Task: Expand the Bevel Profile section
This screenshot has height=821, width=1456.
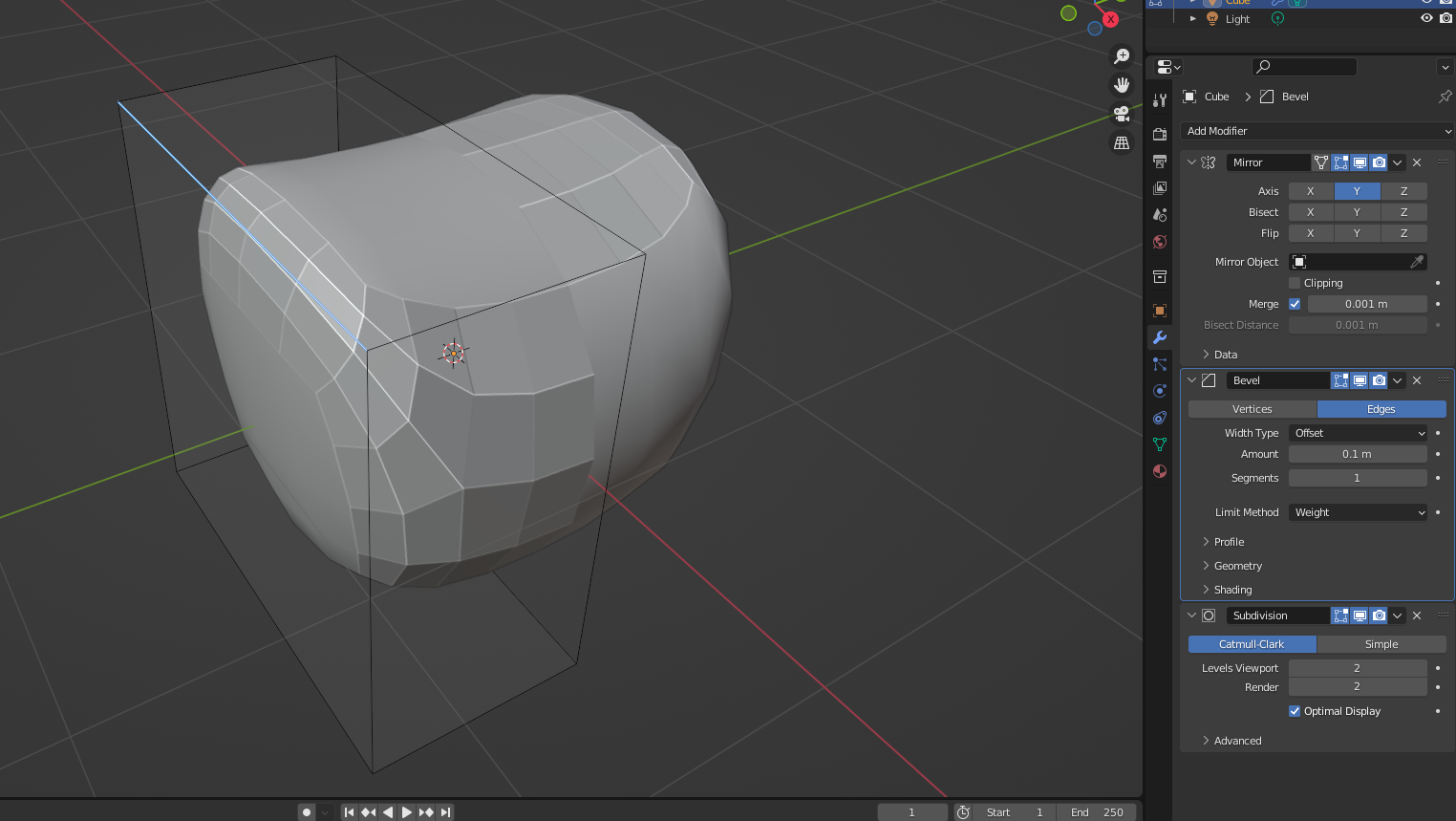Action: click(1229, 542)
